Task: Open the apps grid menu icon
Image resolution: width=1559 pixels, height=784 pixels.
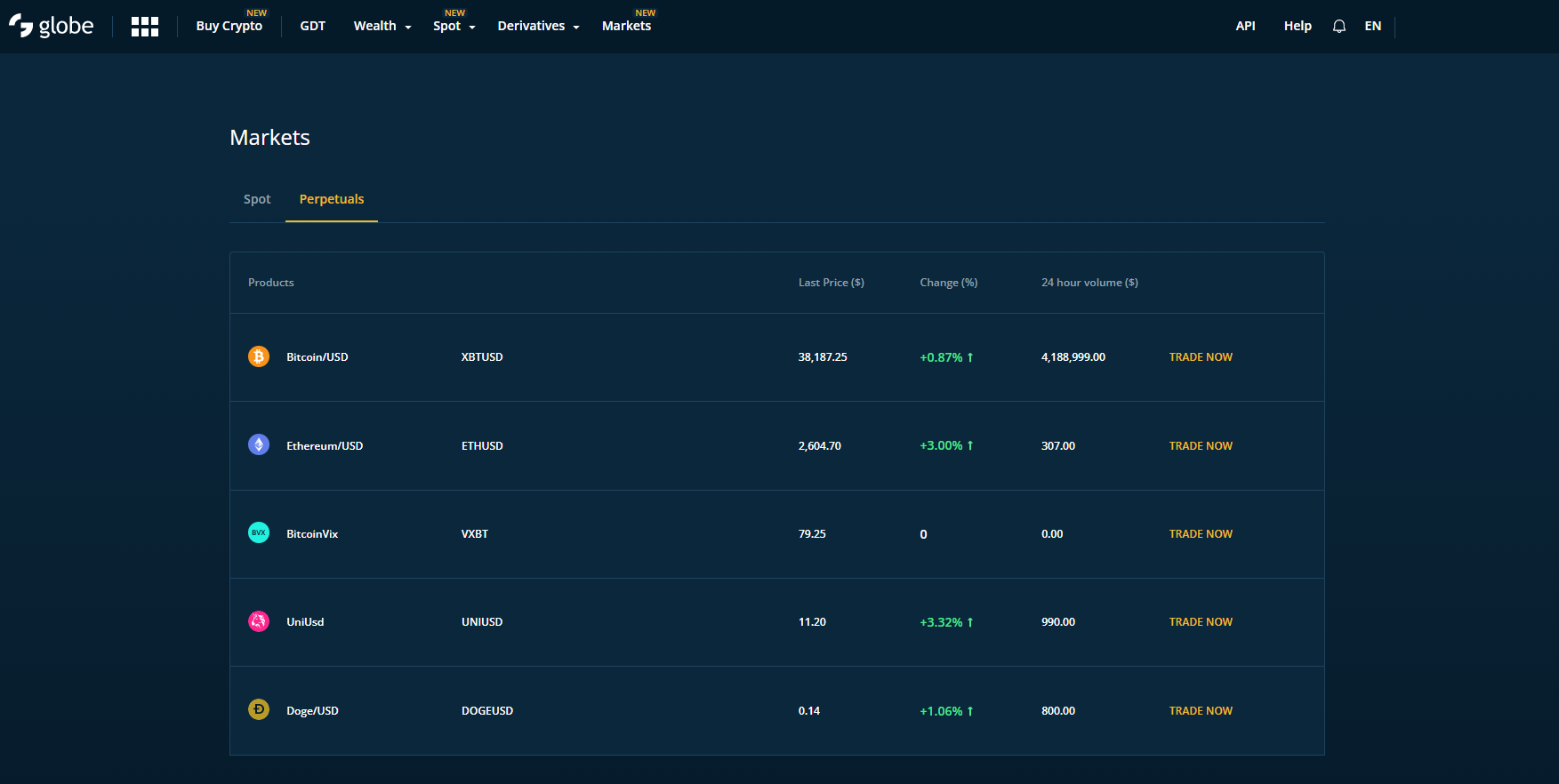Action: click(144, 27)
